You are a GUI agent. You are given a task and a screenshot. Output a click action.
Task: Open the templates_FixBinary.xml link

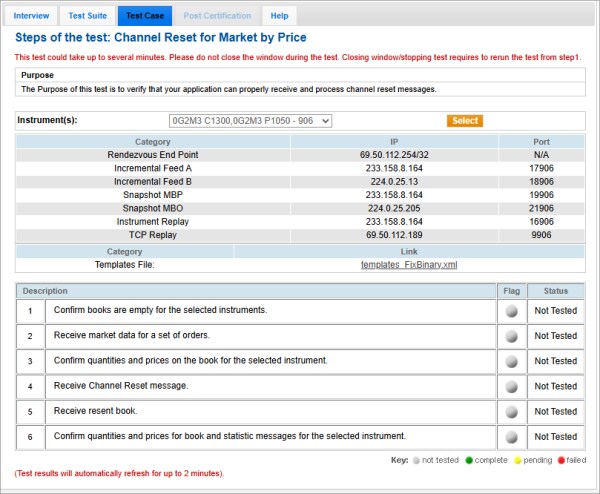tap(408, 264)
